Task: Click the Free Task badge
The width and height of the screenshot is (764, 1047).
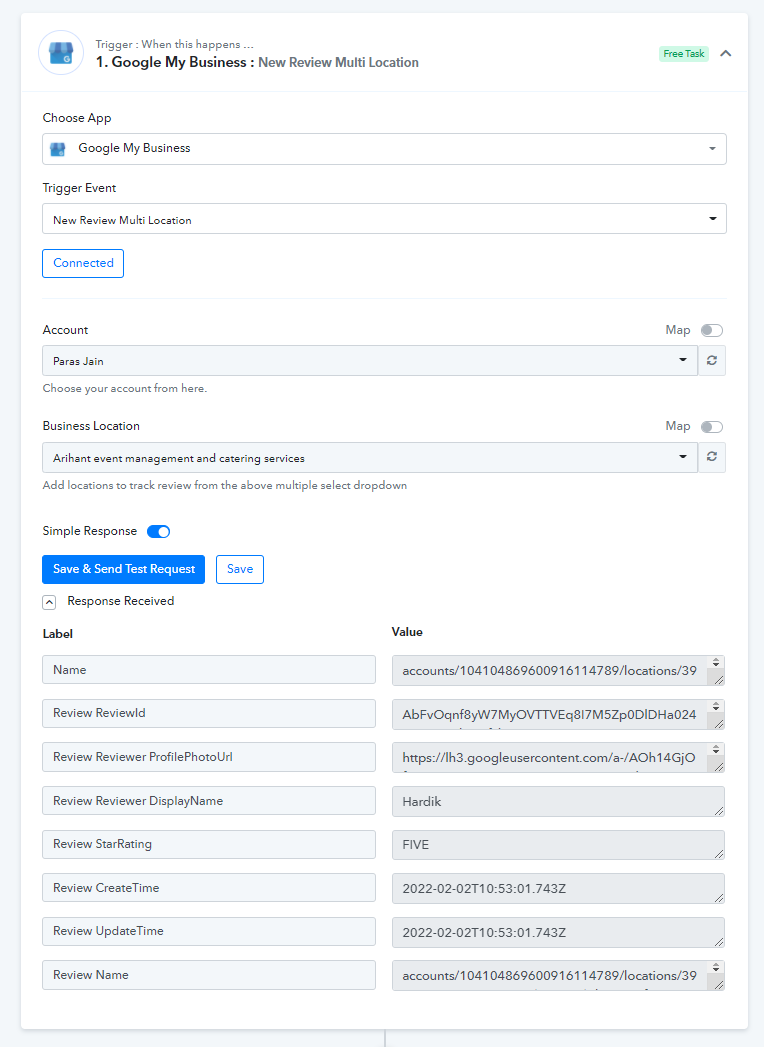Action: click(x=684, y=53)
